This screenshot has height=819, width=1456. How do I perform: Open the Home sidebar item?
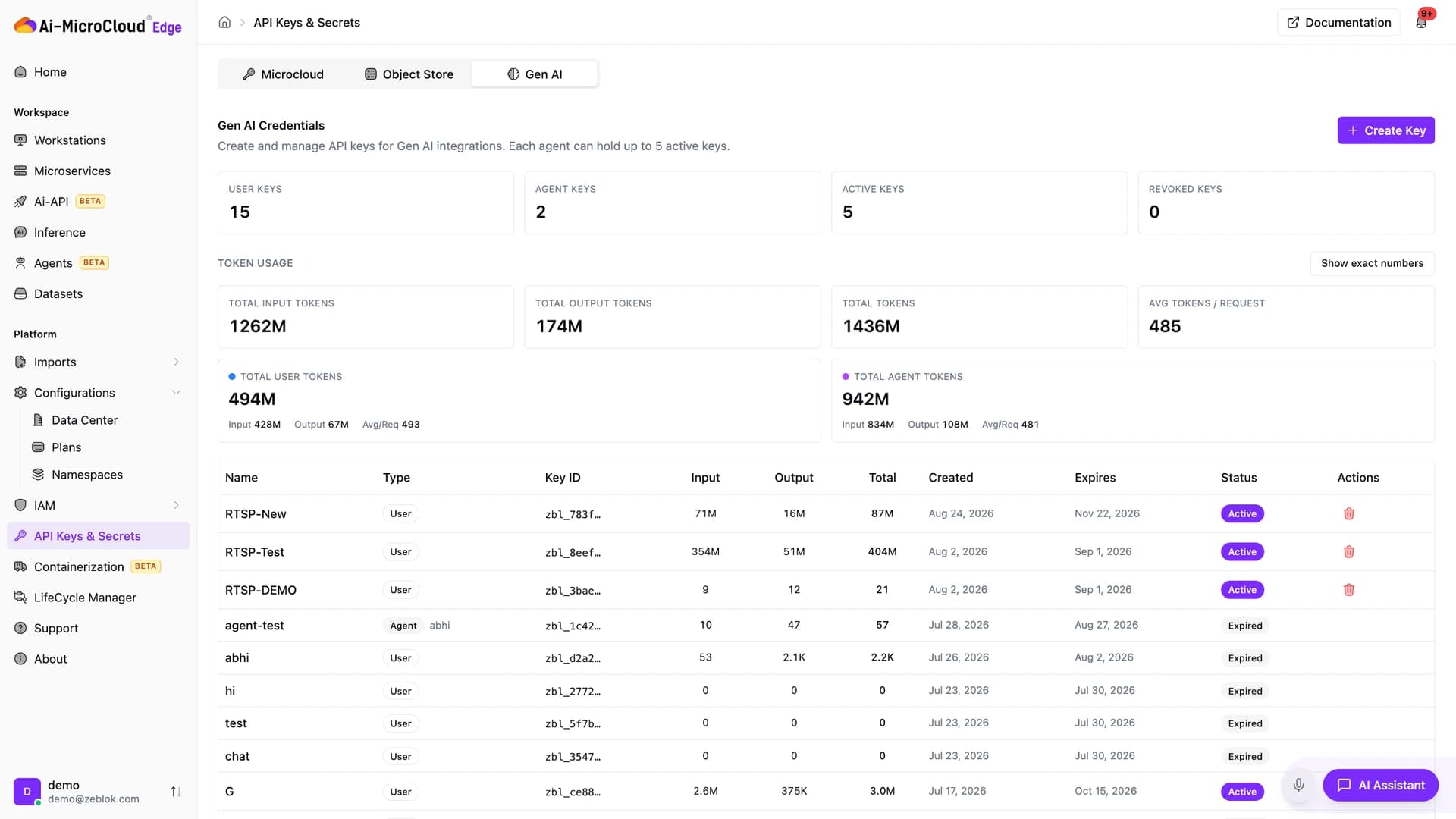click(99, 72)
